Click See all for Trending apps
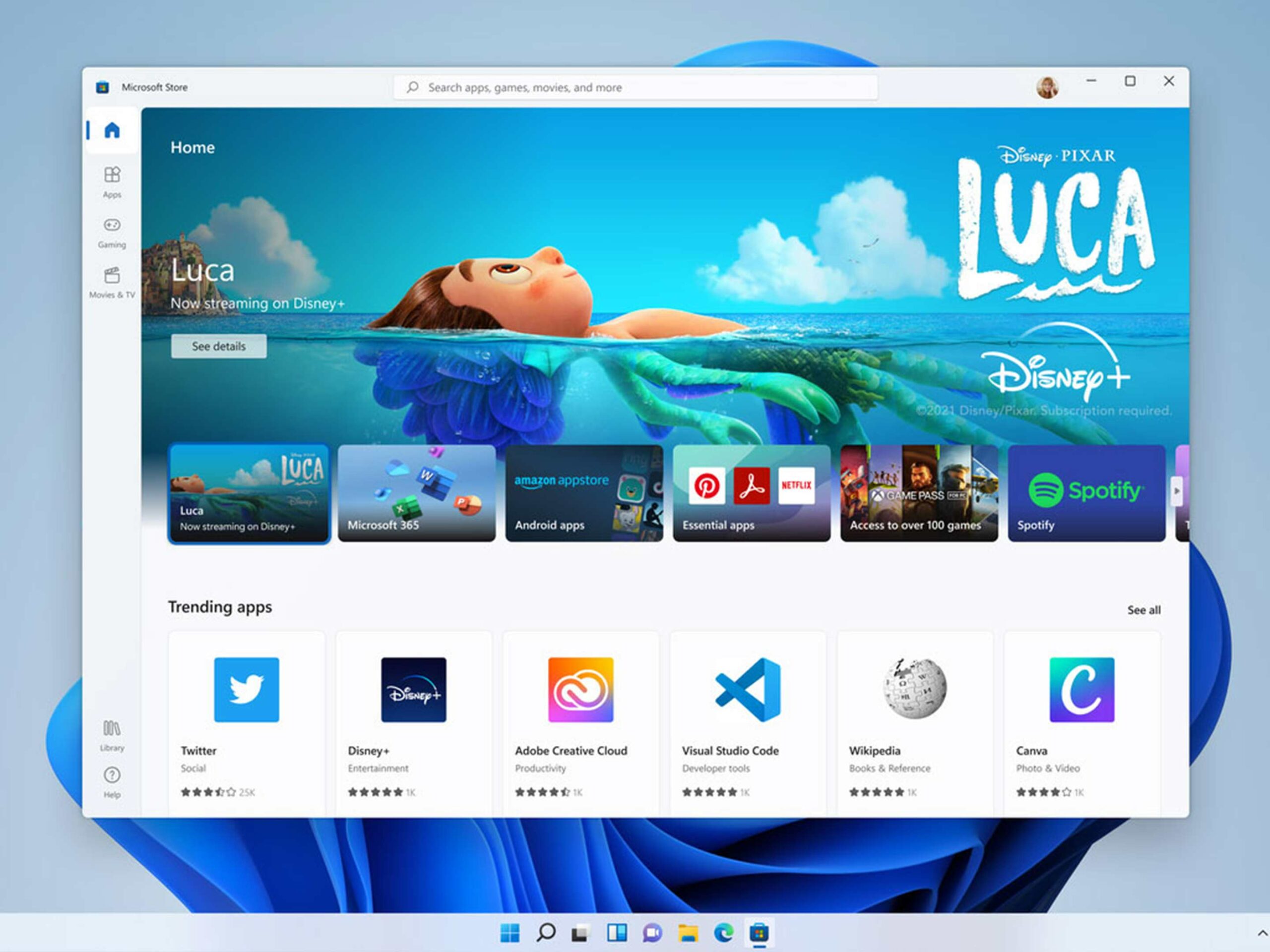The height and width of the screenshot is (952, 1270). tap(1143, 610)
